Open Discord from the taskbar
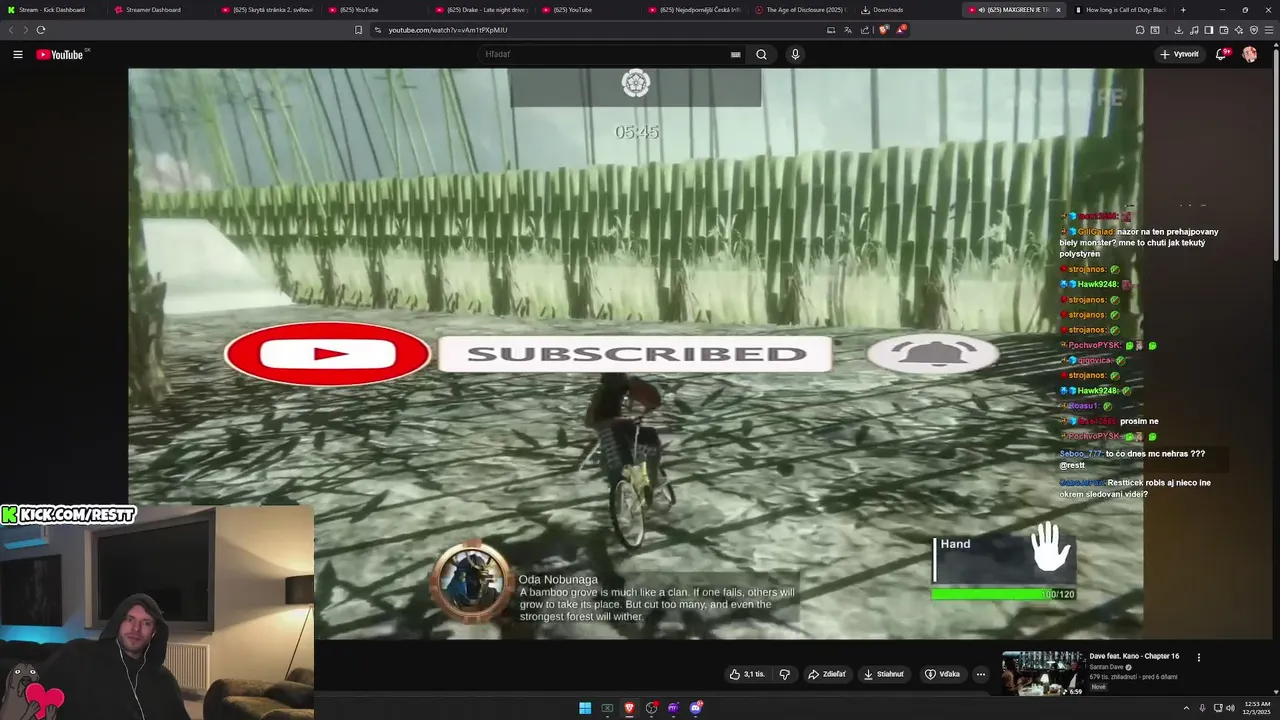The width and height of the screenshot is (1280, 720). pyautogui.click(x=696, y=708)
